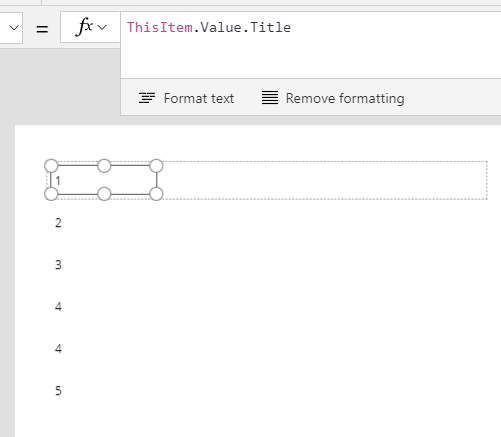
Task: Select the Remove formatting button label
Action: [345, 99]
